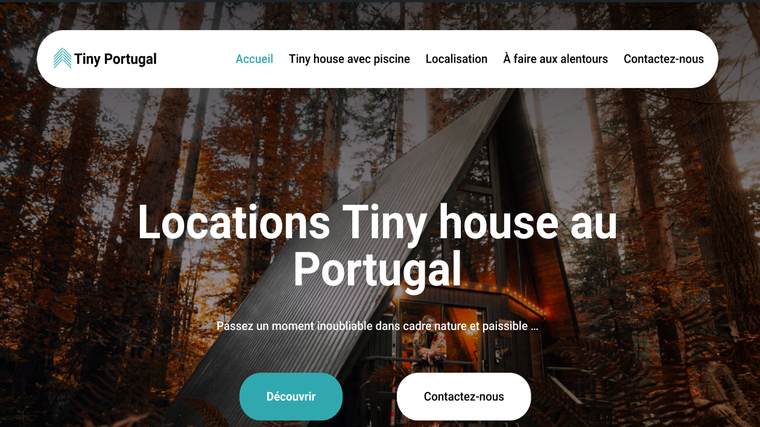The image size is (760, 427).
Task: Click the teal chevron logo icon
Action: [62, 58]
